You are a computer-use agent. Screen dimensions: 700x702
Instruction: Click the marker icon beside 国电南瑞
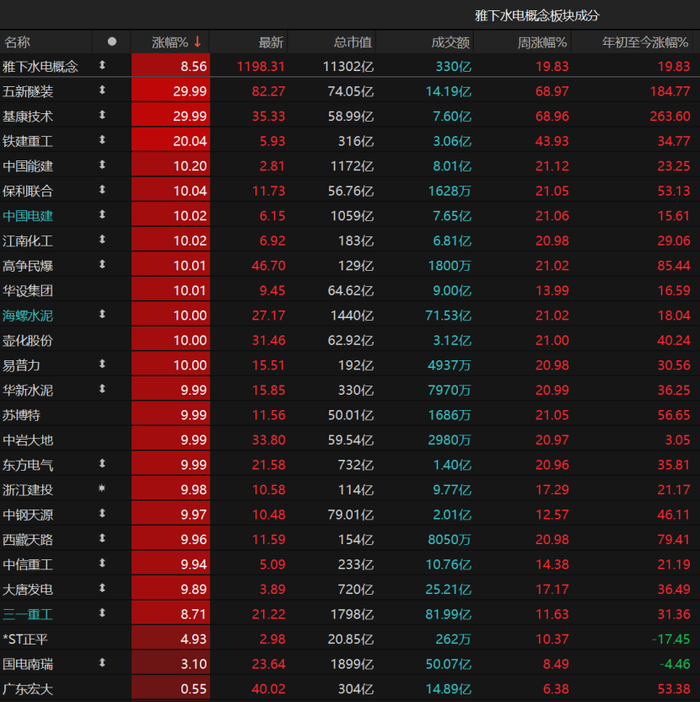click(102, 662)
